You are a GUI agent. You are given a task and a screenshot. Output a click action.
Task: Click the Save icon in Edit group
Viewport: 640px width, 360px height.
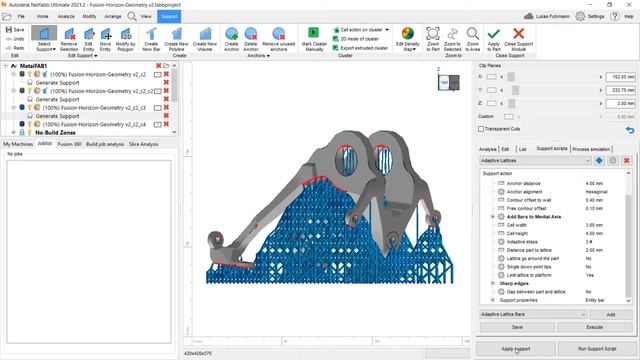(x=9, y=30)
